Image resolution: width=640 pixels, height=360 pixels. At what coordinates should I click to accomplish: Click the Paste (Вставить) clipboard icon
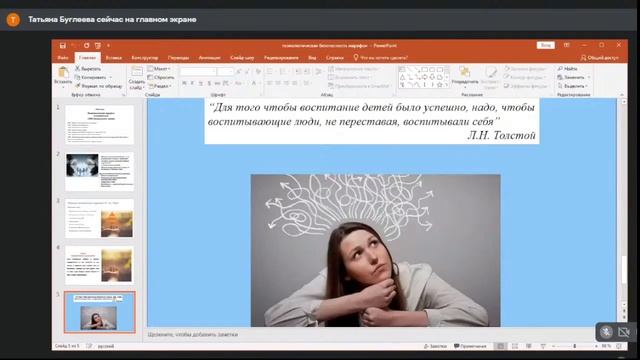coord(63,72)
